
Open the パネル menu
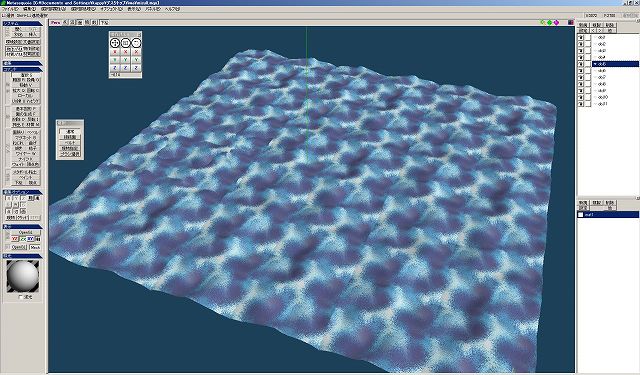[153, 9]
